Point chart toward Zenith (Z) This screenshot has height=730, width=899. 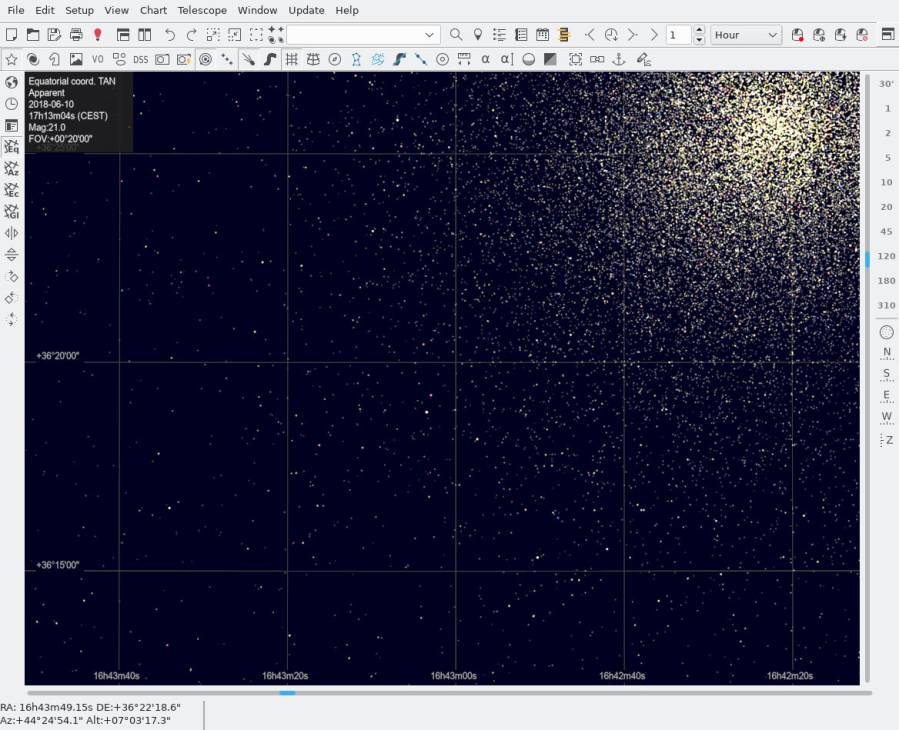coord(887,440)
